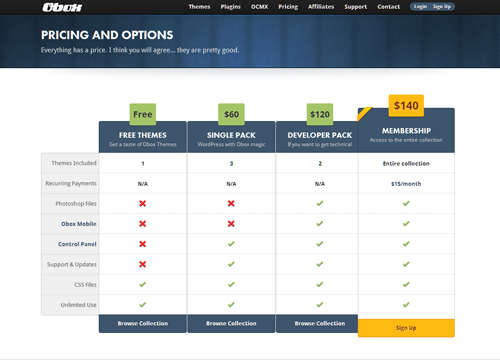The width and height of the screenshot is (500, 362).
Task: Click checkmark for CSS Files, Free Themes
Action: tap(143, 285)
